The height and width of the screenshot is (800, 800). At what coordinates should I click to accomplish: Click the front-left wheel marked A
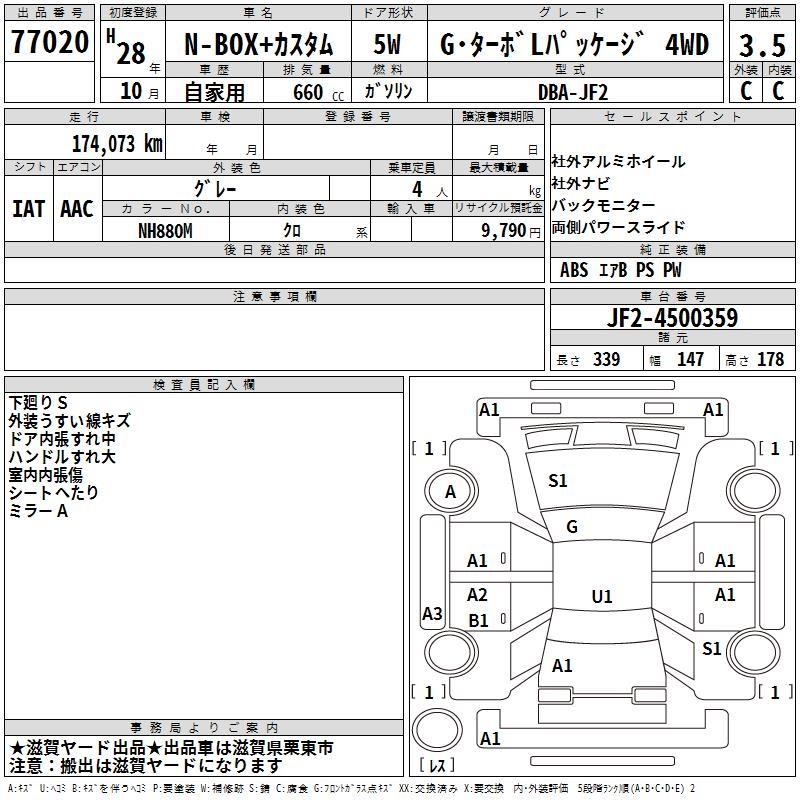(x=450, y=491)
